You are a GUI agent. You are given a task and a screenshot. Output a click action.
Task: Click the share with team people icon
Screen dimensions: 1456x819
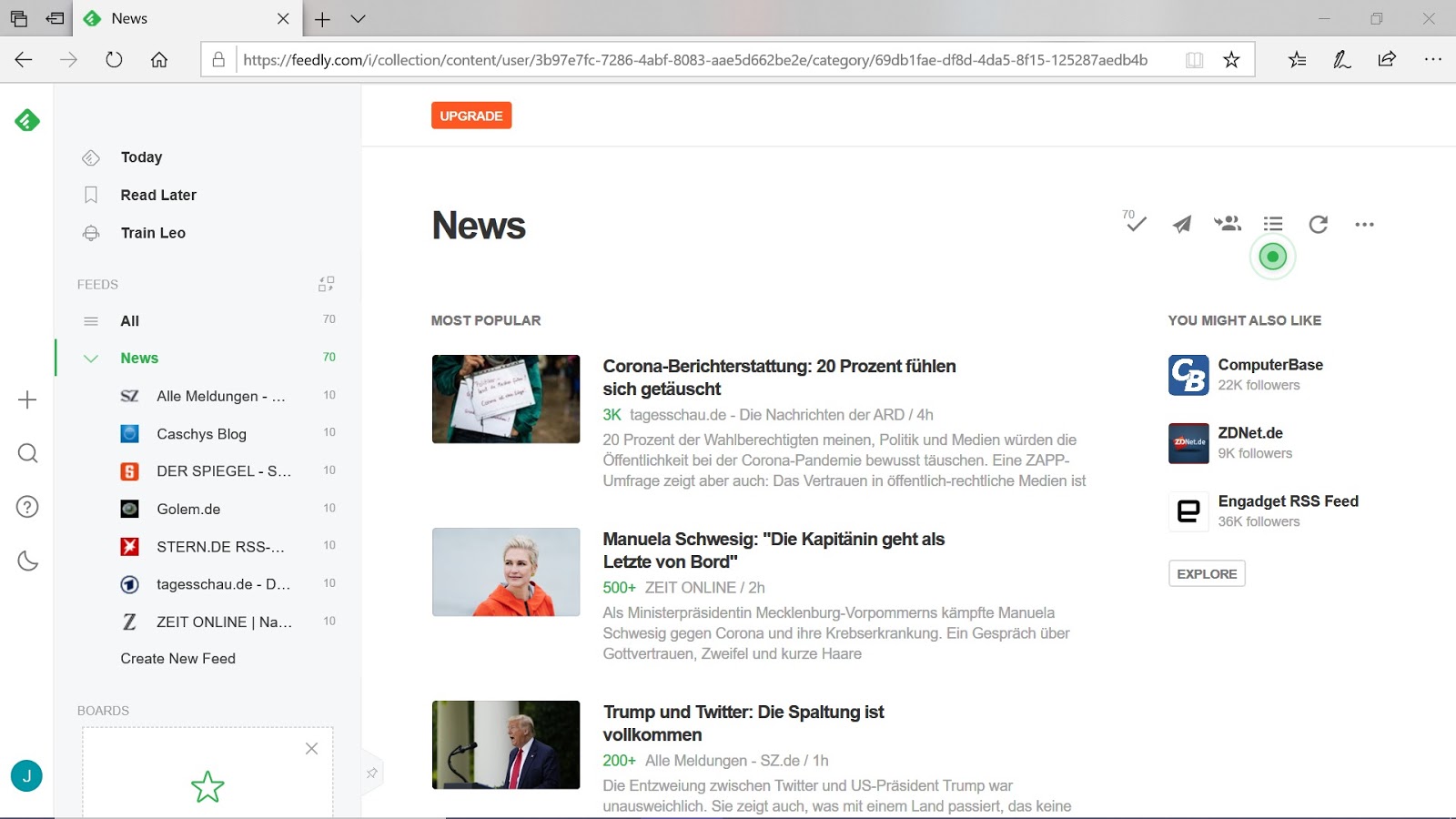tap(1228, 223)
